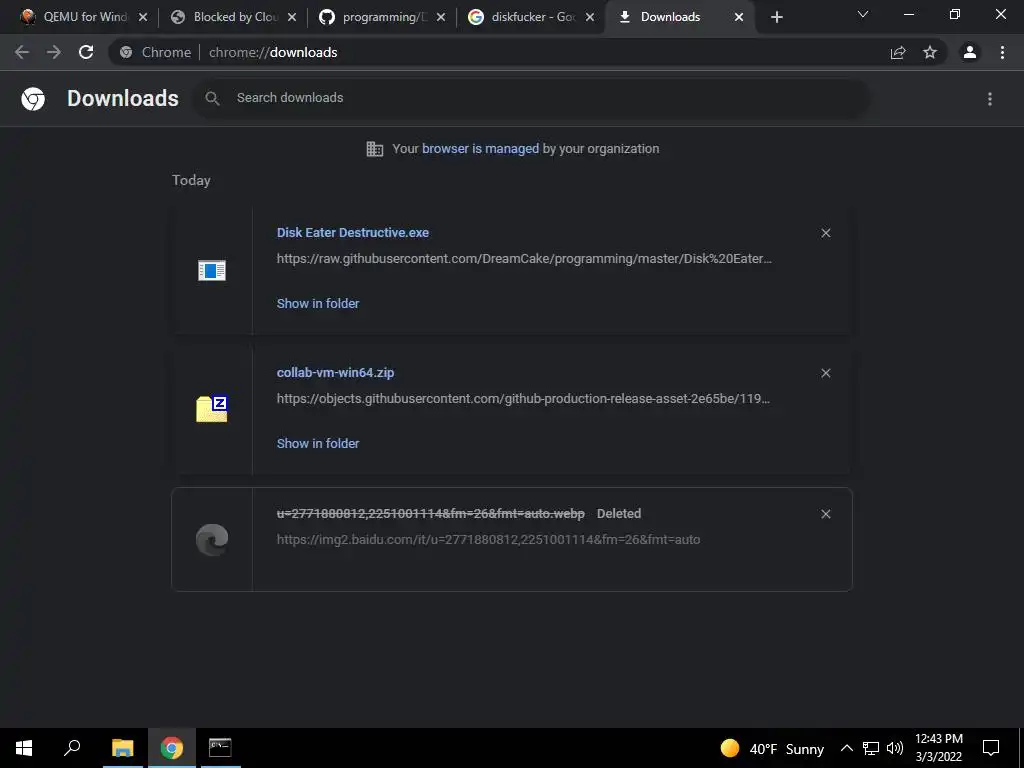Remove the deleted webp entry from list
1024x768 pixels.
tap(825, 514)
